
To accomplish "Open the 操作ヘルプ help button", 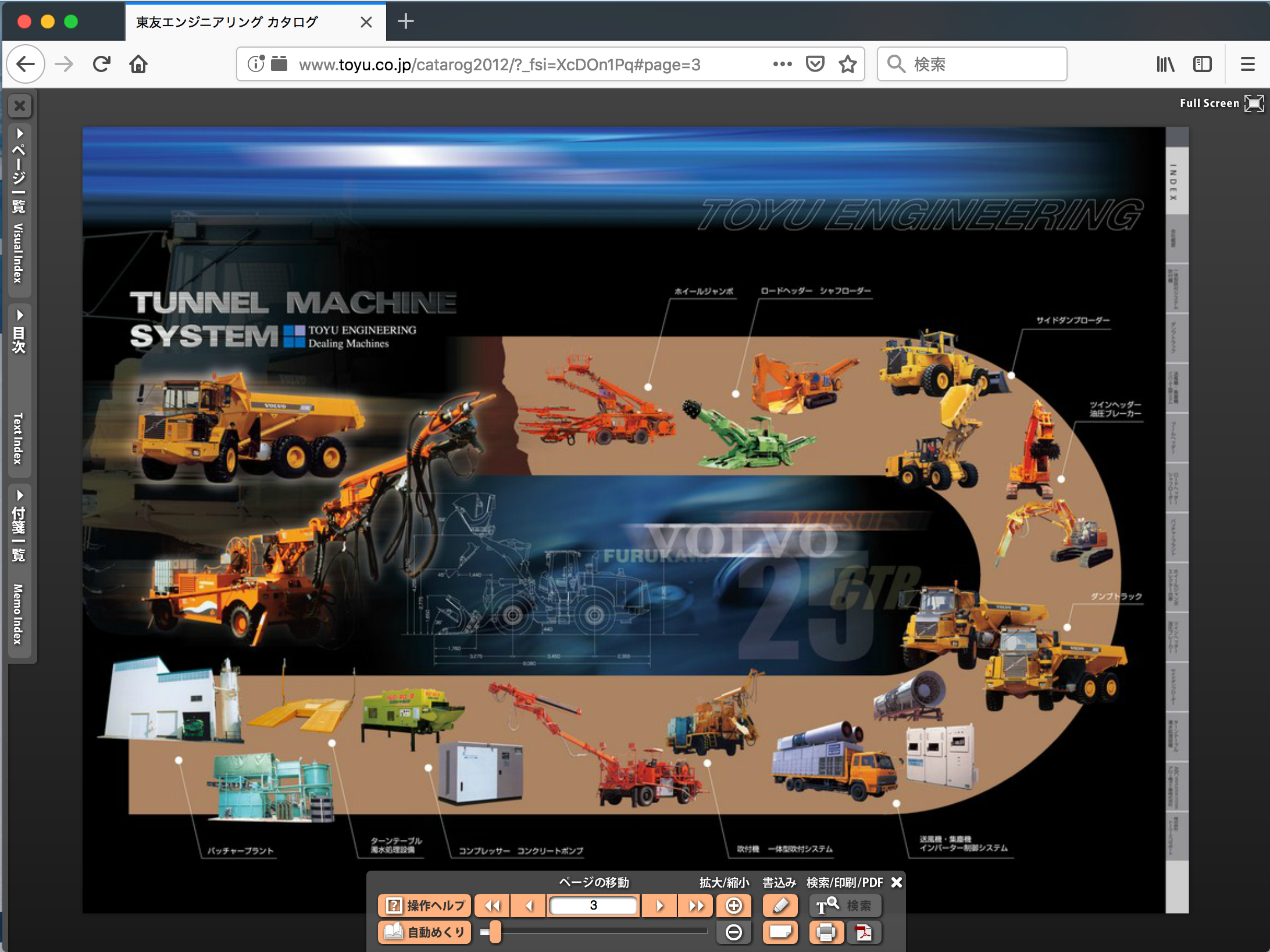I will [426, 905].
